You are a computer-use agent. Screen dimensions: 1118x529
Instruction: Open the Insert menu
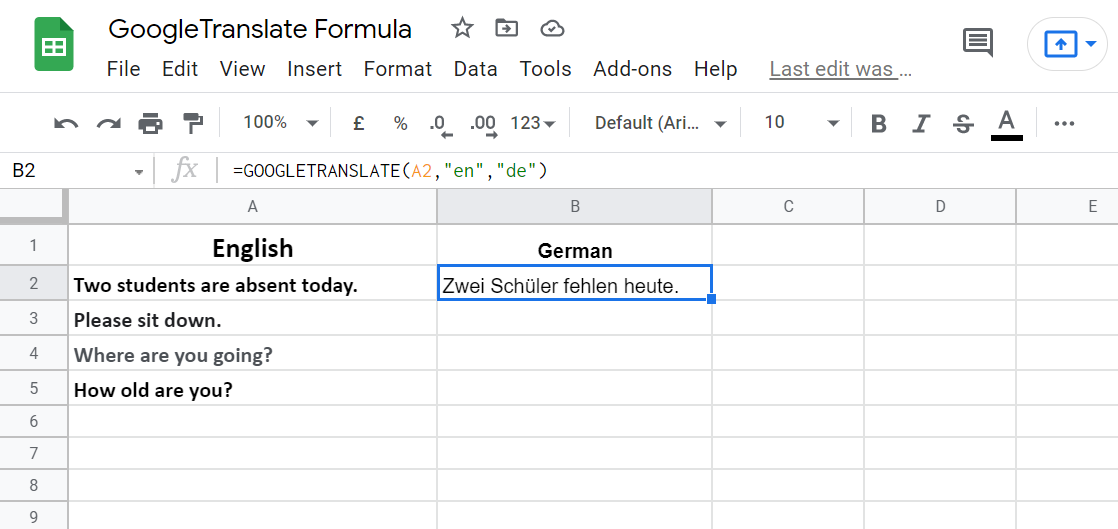pyautogui.click(x=314, y=69)
